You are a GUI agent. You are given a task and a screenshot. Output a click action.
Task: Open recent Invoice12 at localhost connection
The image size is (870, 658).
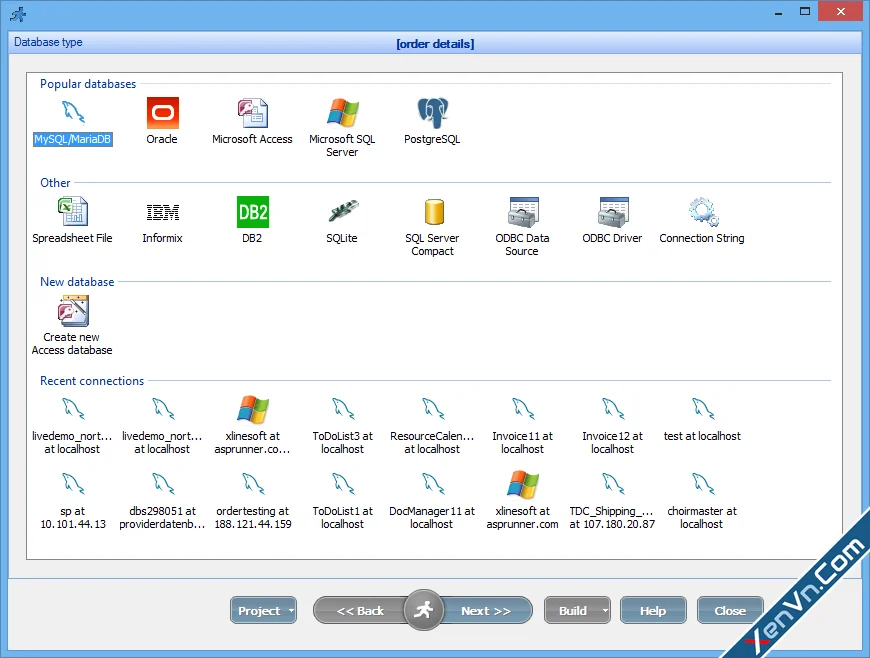pos(612,423)
